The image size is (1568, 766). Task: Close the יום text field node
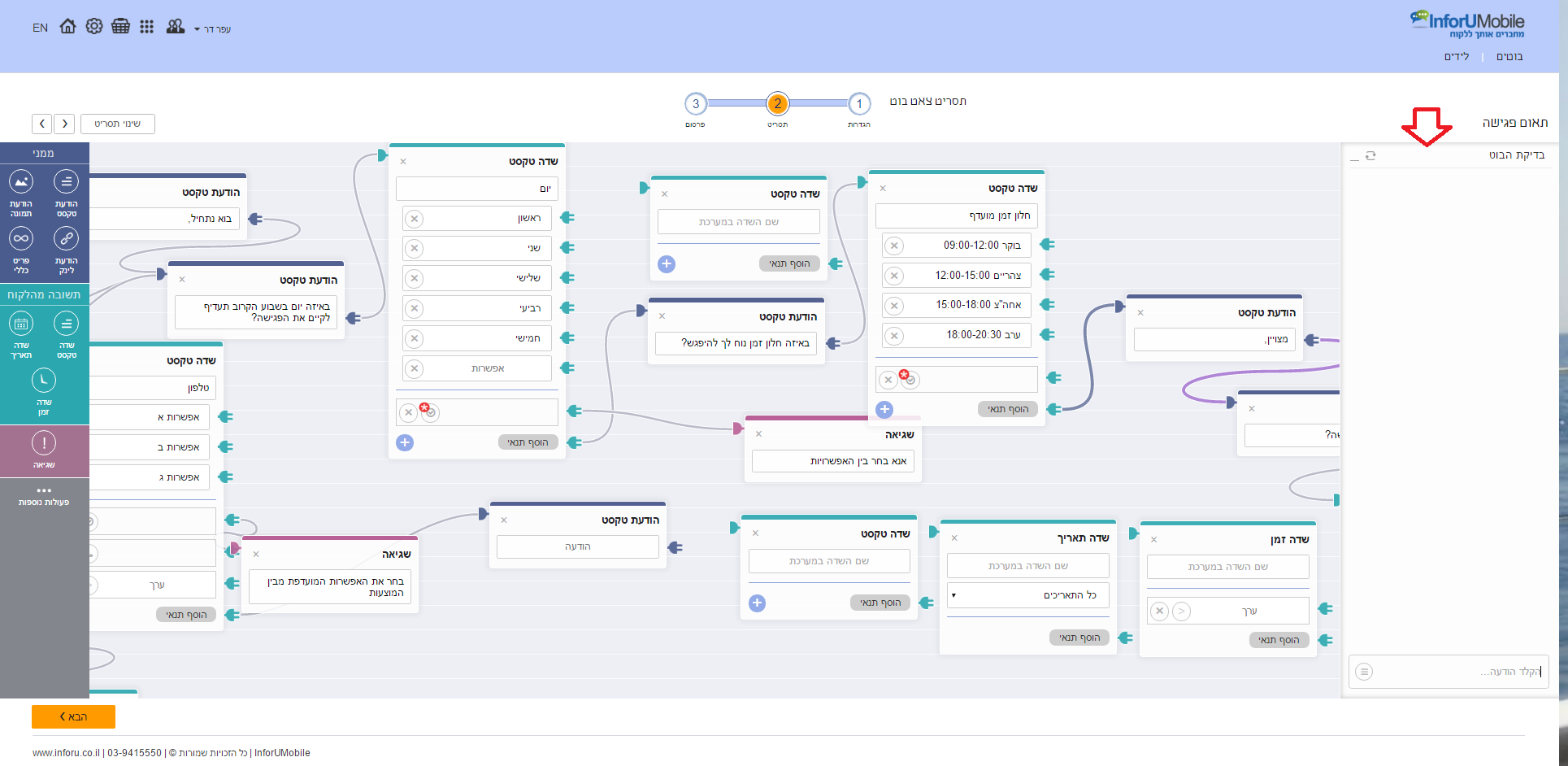click(403, 161)
